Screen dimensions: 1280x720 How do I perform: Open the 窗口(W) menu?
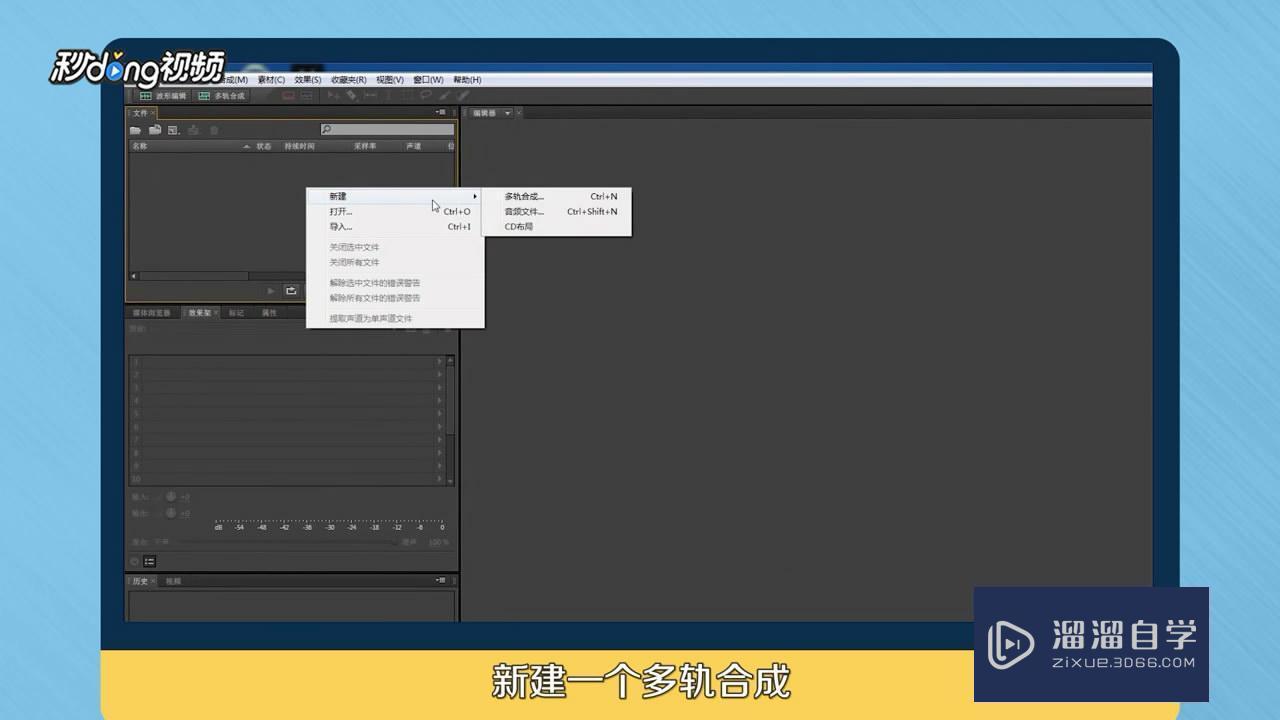coord(428,80)
